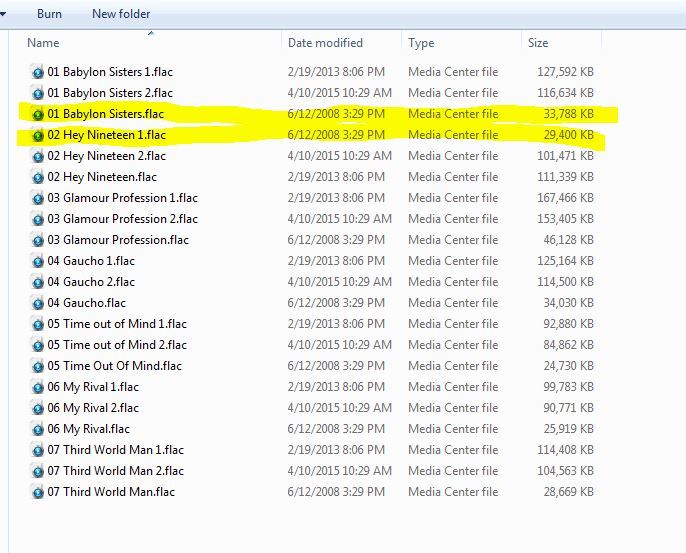The width and height of the screenshot is (686, 553).
Task: Select icon of 06 My Rival 2.flac
Action: tap(38, 408)
